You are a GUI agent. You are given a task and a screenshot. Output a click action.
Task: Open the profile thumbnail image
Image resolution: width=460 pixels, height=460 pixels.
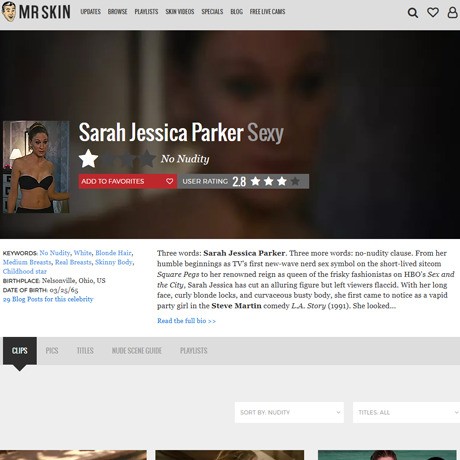click(x=36, y=167)
